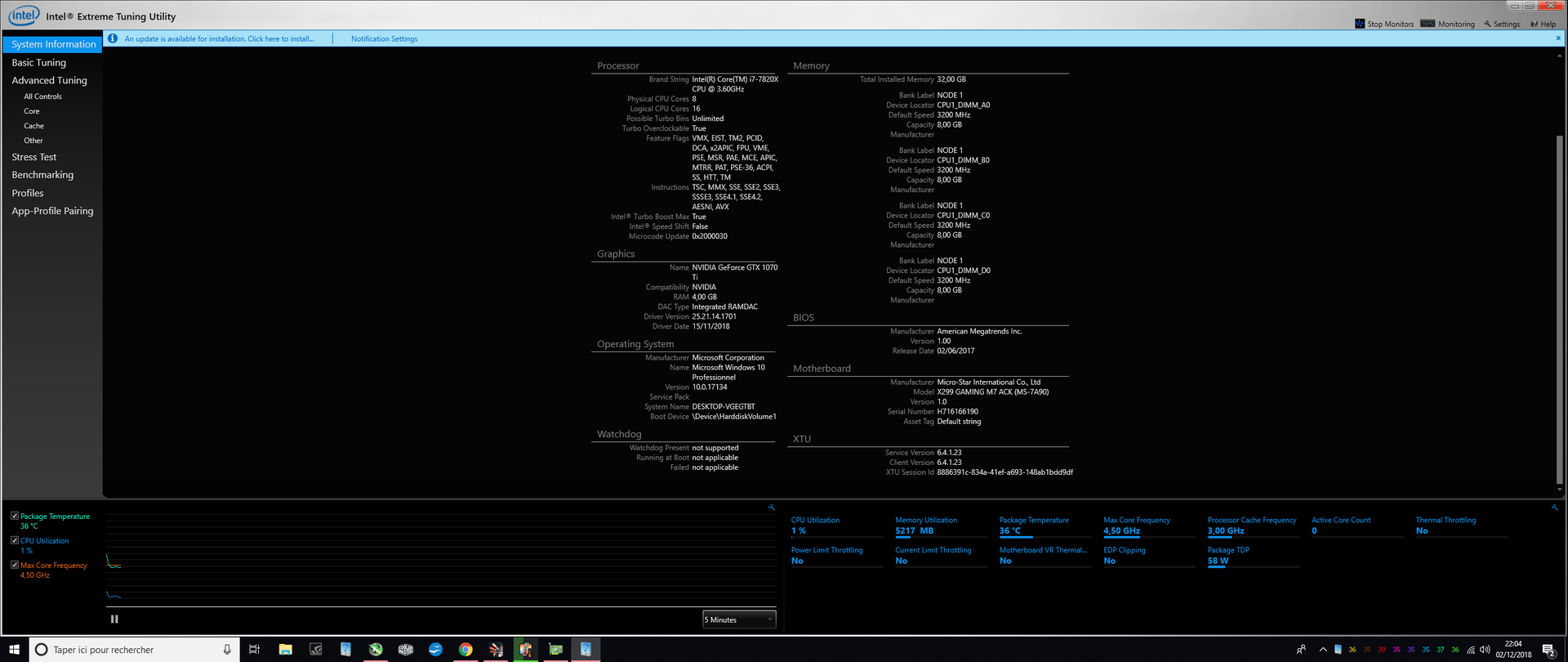1568x662 pixels.
Task: Click the Stop Monitors waveform button
Action: coord(1384,24)
